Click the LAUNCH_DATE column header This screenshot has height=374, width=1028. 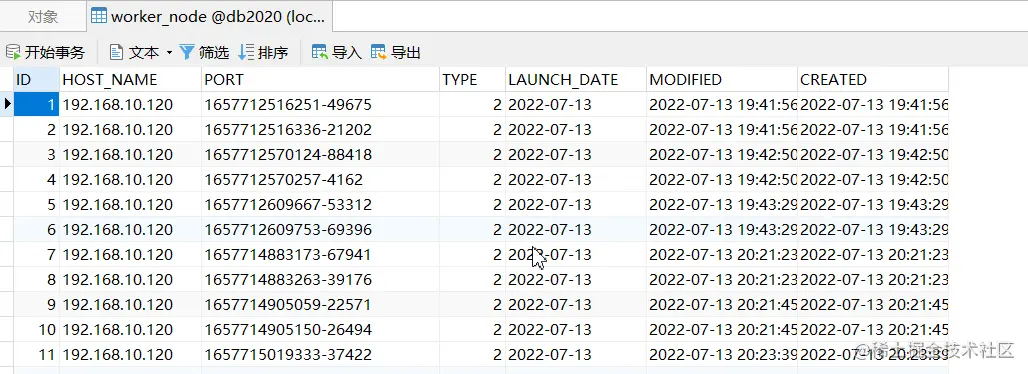tap(576, 79)
